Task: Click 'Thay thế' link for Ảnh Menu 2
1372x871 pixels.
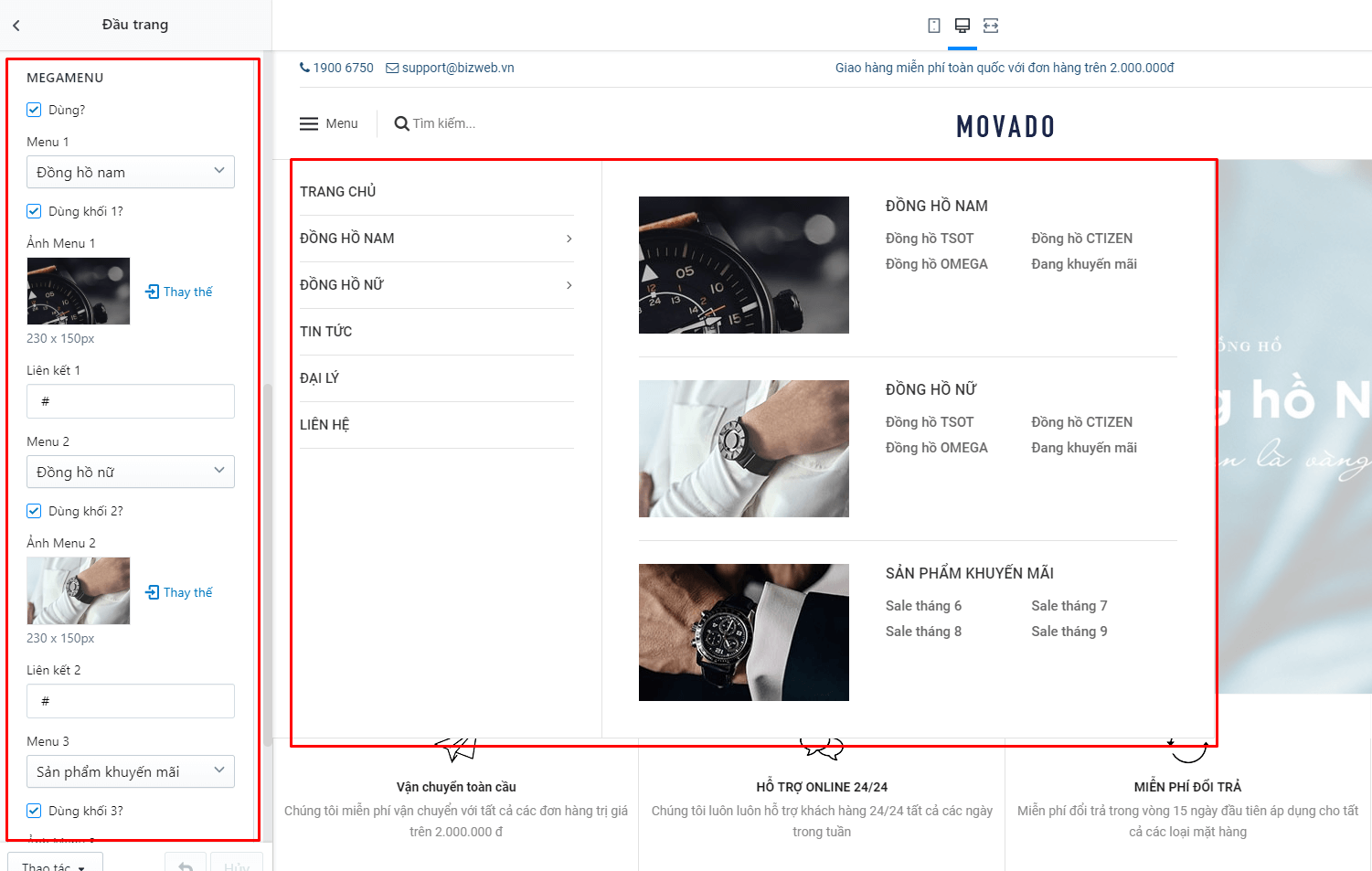Action: coord(188,592)
